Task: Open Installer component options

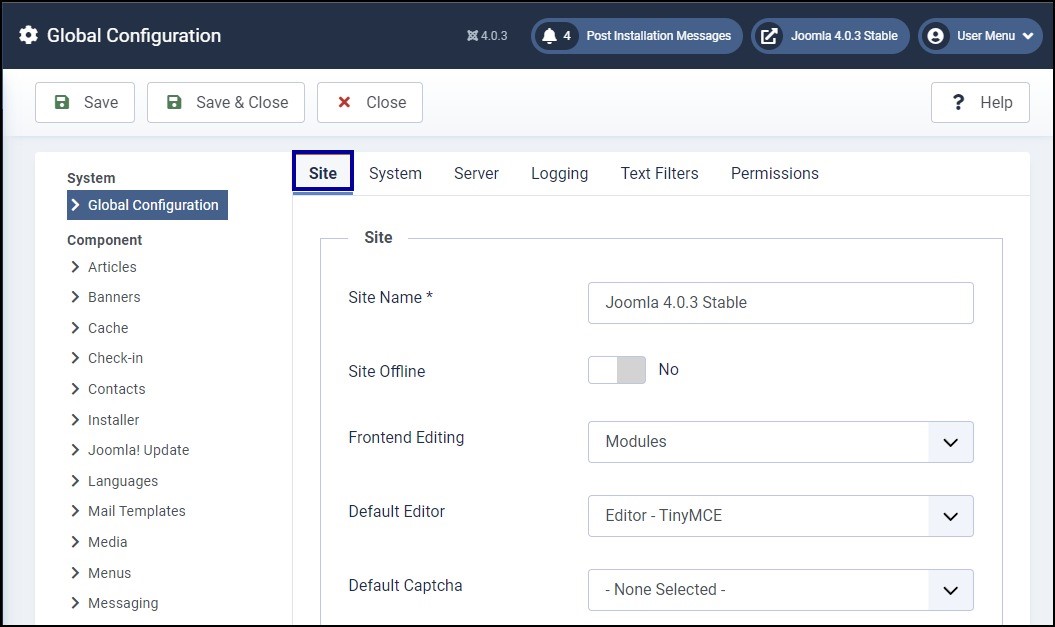Action: [x=114, y=420]
